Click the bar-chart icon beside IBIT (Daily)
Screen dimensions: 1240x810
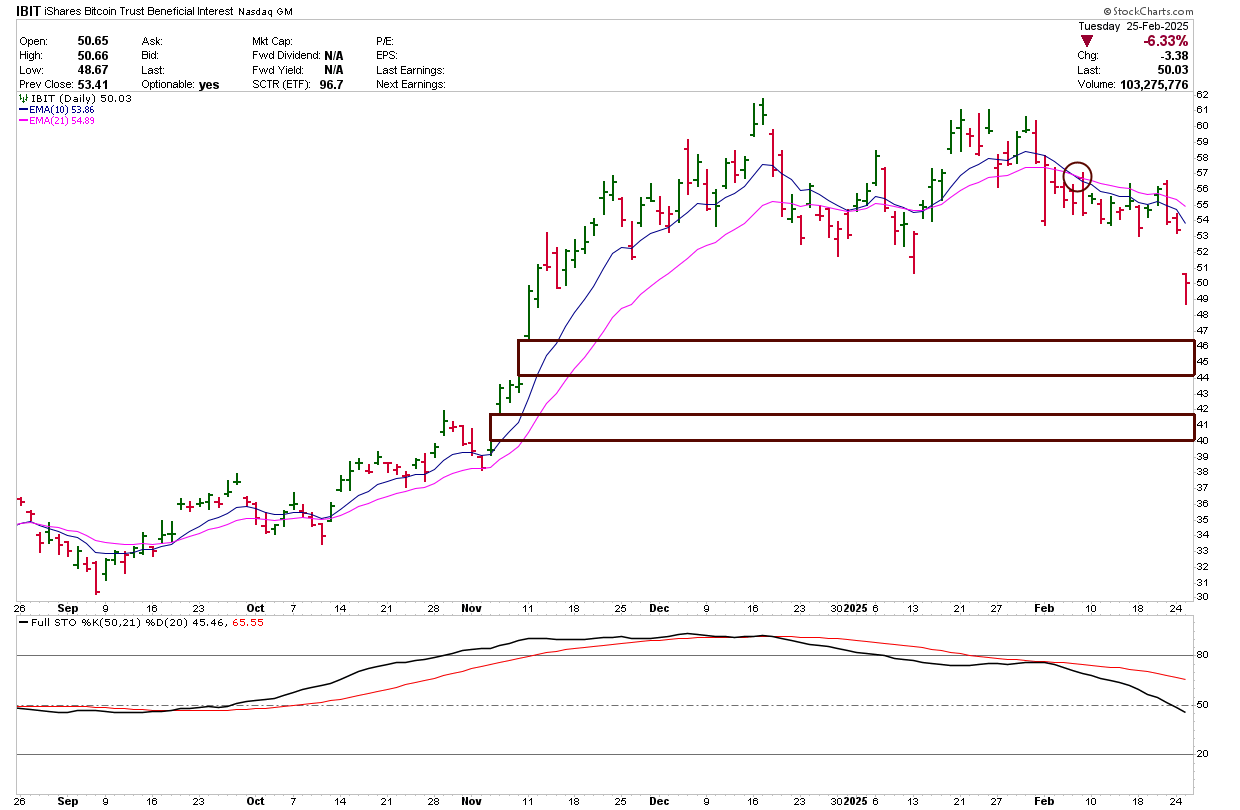click(22, 99)
